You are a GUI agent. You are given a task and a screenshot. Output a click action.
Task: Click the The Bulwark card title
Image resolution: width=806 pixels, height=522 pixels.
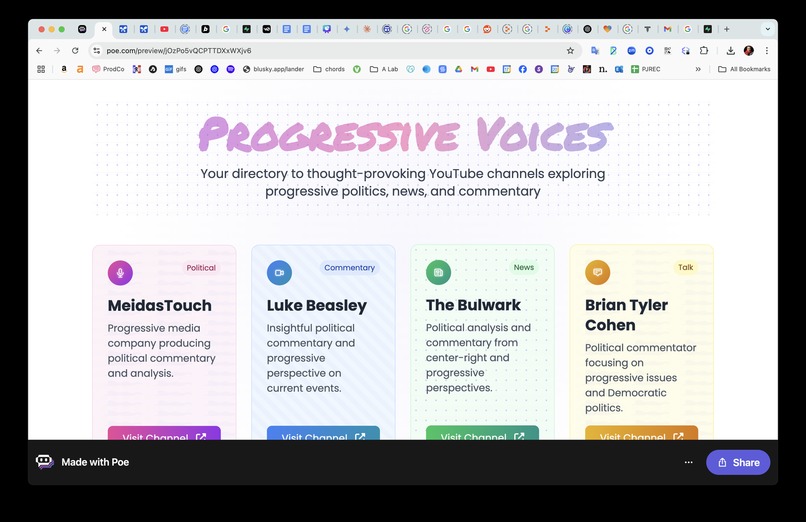[x=473, y=305]
